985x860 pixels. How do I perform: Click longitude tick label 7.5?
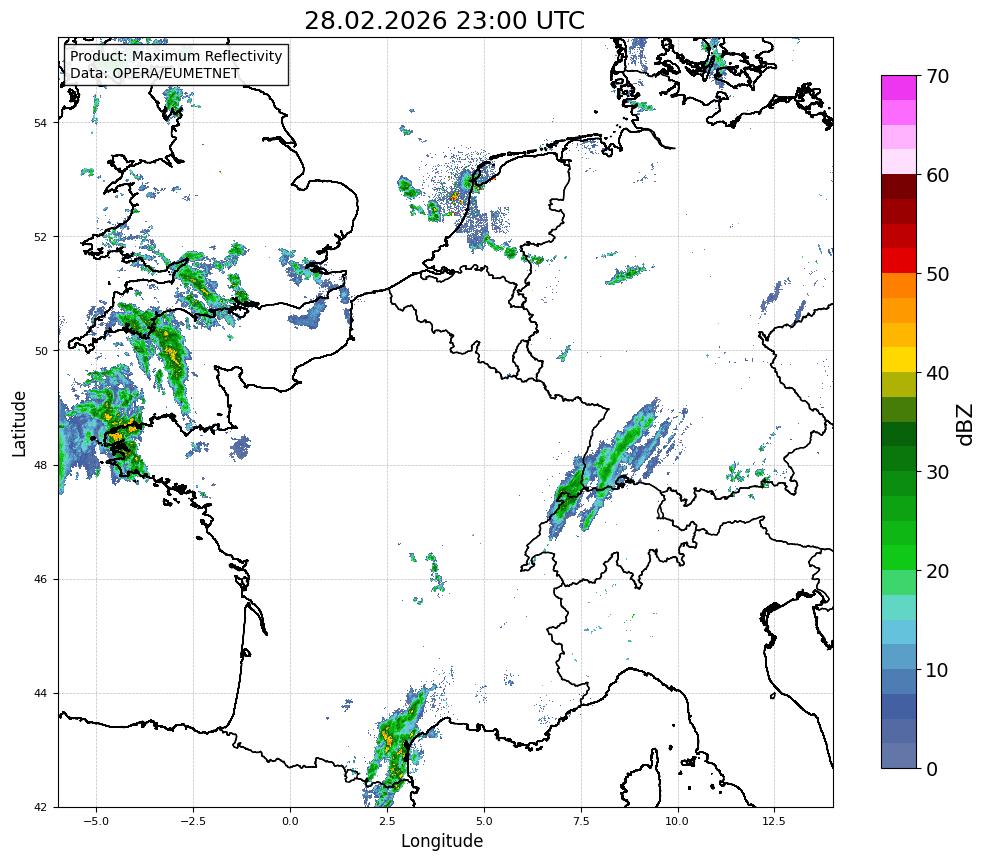pos(581,821)
